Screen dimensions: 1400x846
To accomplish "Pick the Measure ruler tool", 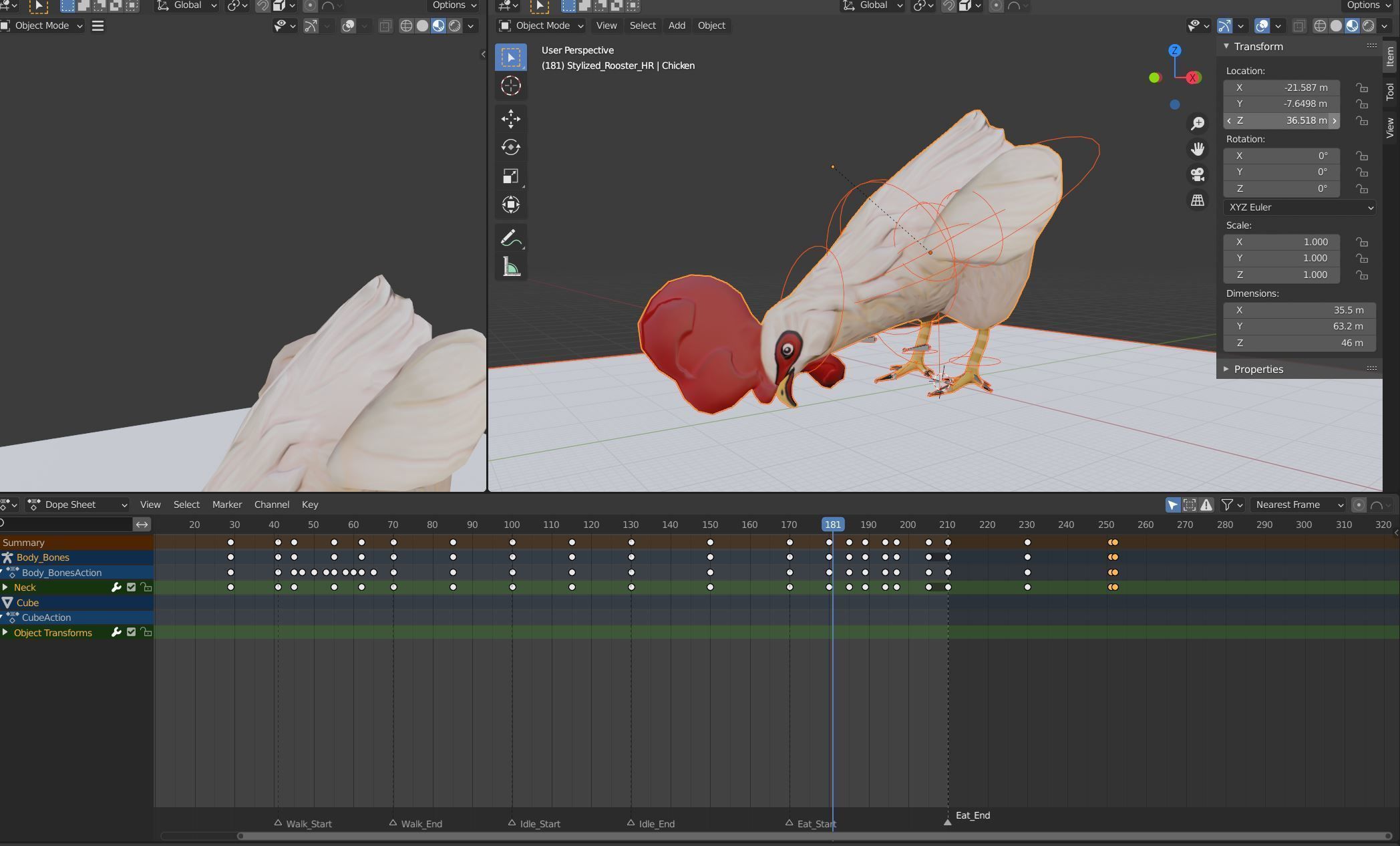I will pos(511,267).
